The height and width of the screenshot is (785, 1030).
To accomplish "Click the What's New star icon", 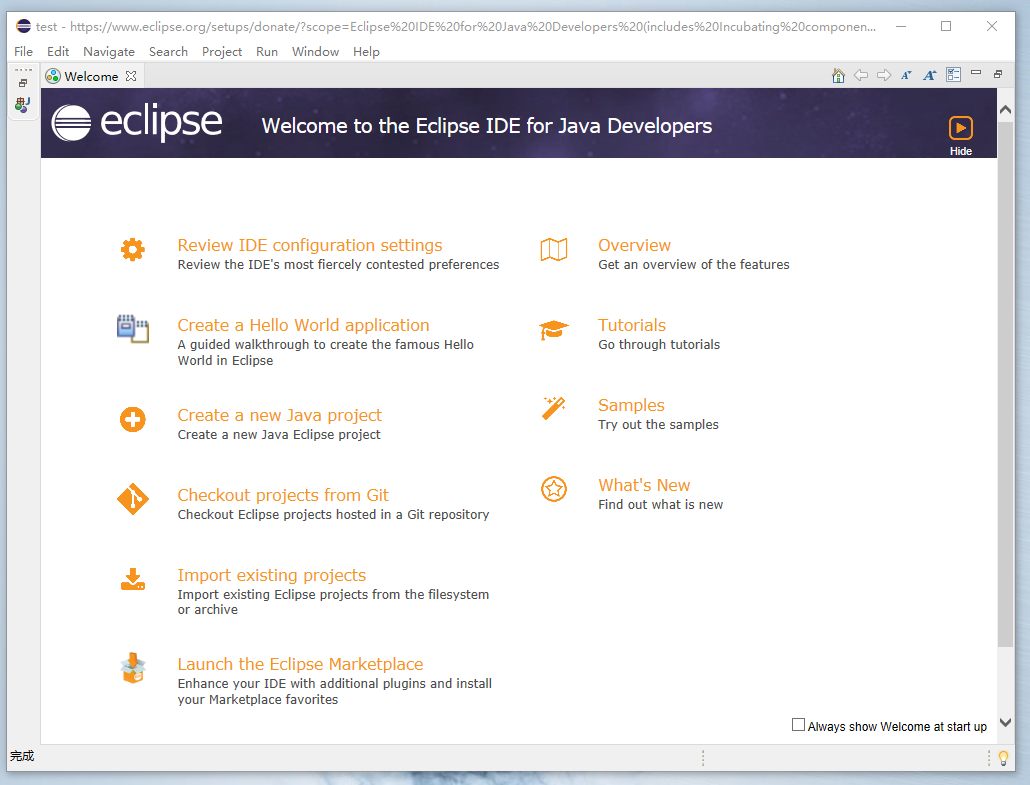I will tap(554, 489).
